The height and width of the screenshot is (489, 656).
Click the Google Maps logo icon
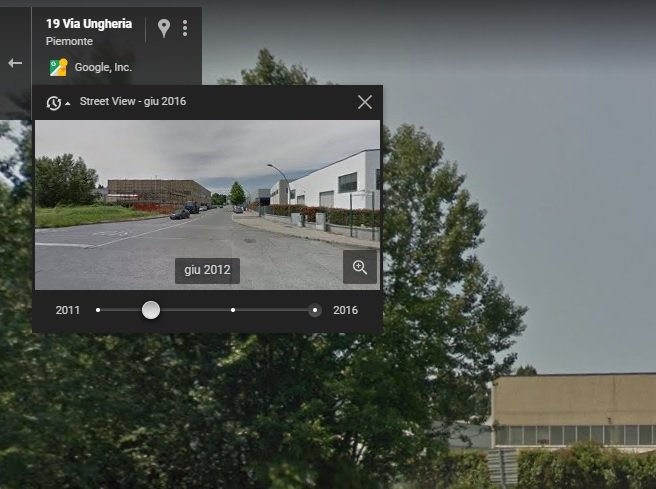point(59,67)
